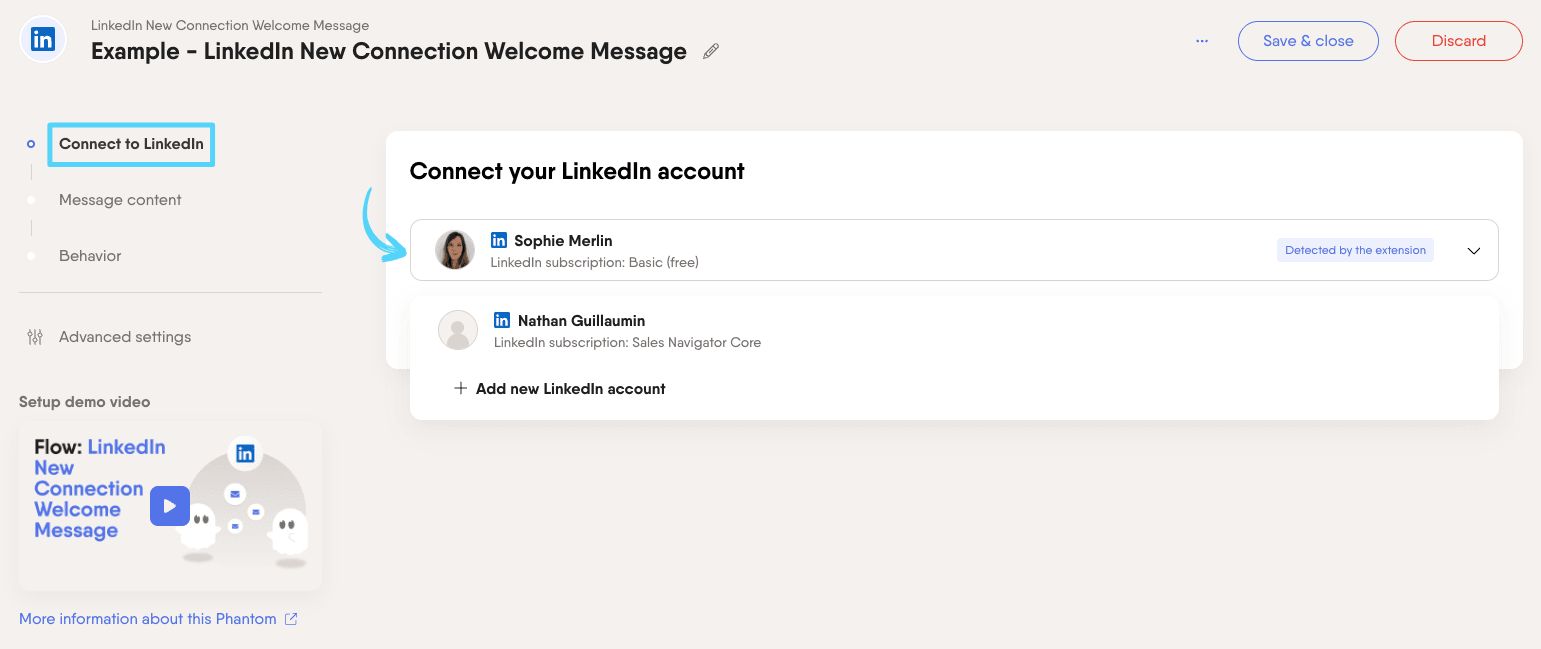Click 'LinkedIn New Connection Welcome Message' subtitle
The height and width of the screenshot is (649, 1541).
(x=230, y=25)
